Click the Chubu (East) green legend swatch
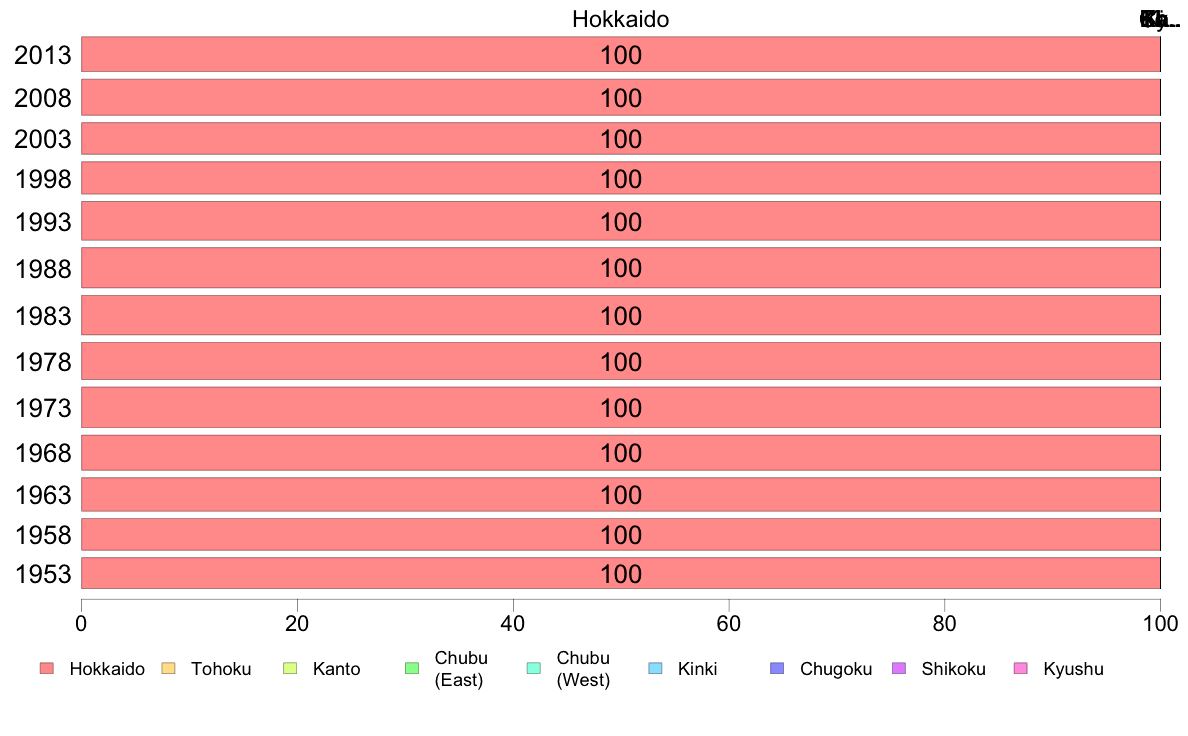This screenshot has height=736, width=1188. tap(412, 668)
